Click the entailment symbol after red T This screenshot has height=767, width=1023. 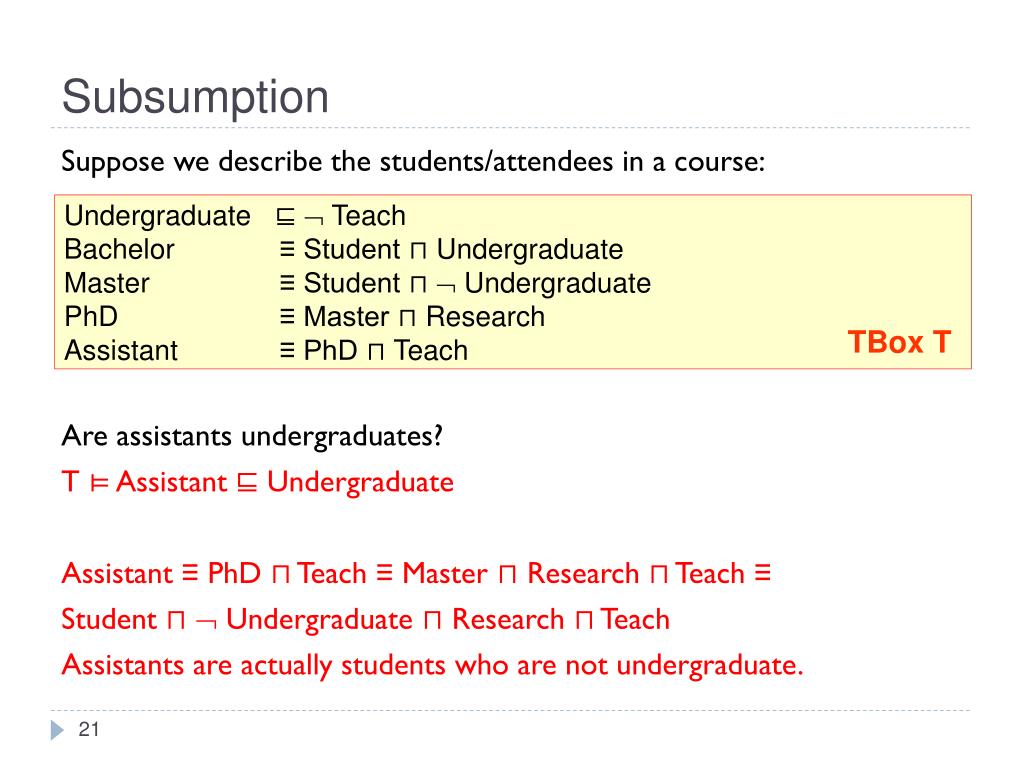coord(99,483)
